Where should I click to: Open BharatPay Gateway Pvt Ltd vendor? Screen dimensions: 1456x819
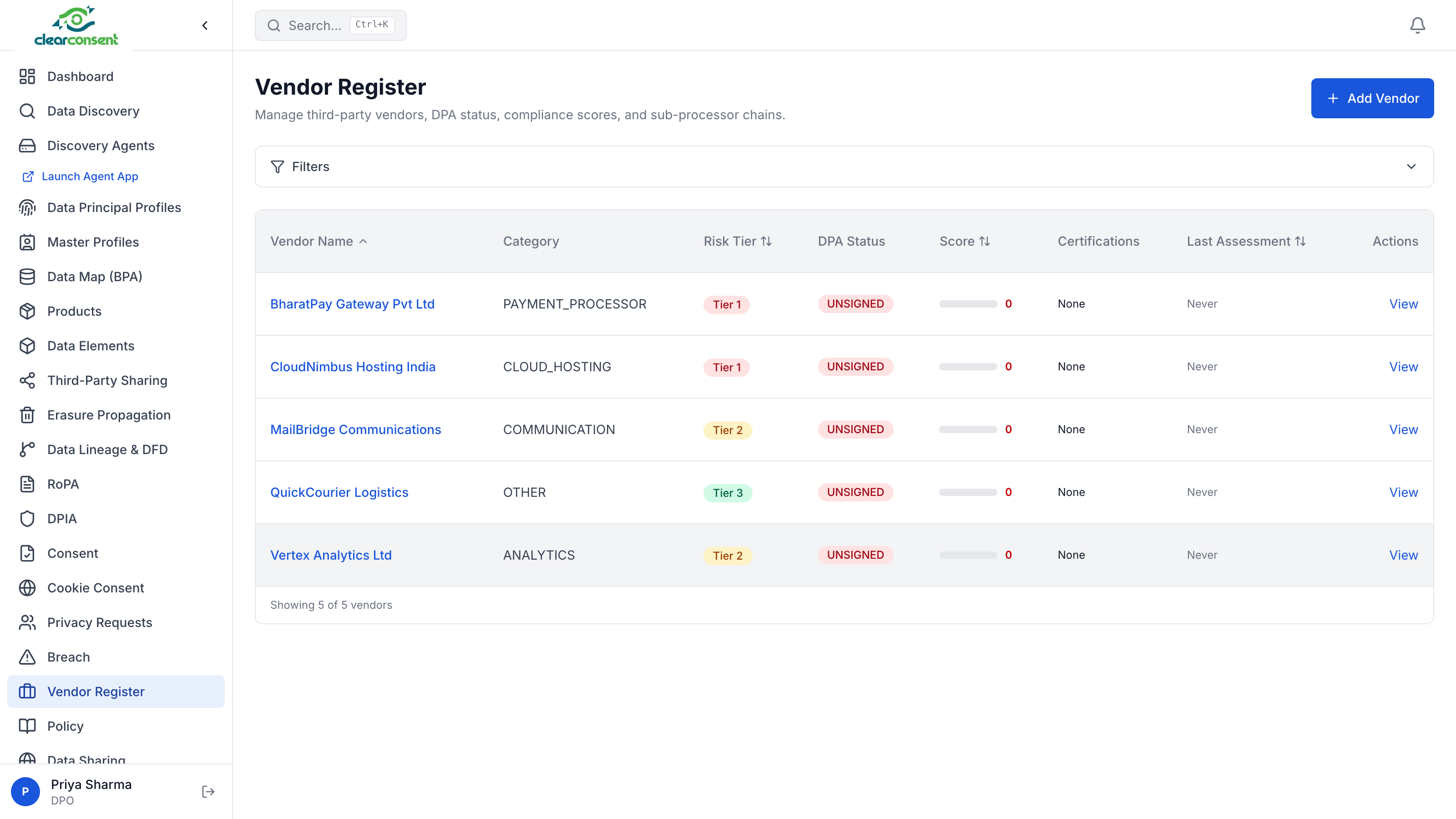(352, 304)
